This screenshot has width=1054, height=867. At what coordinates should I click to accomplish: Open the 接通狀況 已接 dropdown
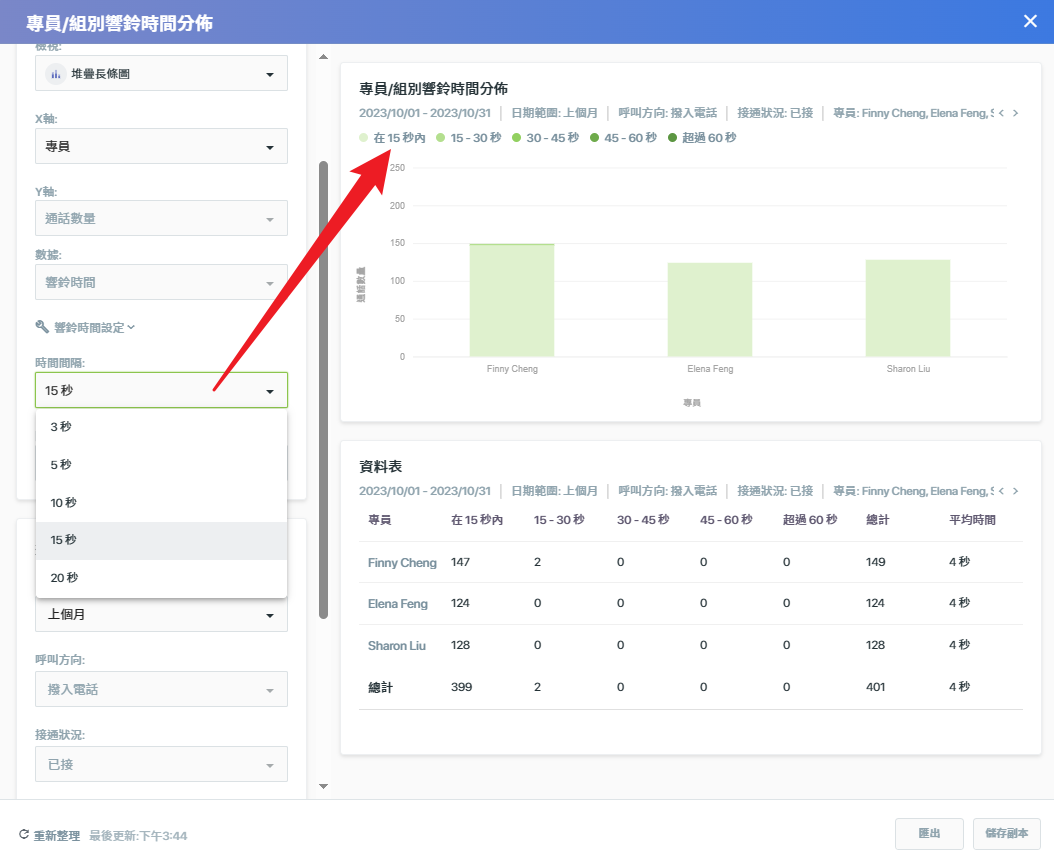tap(161, 764)
